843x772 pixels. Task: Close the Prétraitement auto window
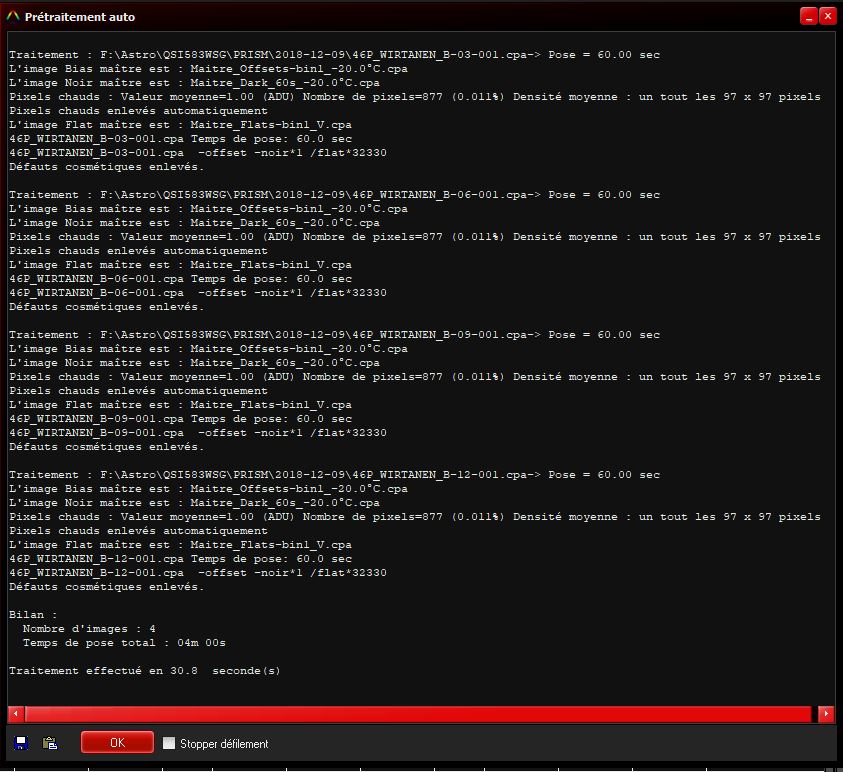(827, 16)
